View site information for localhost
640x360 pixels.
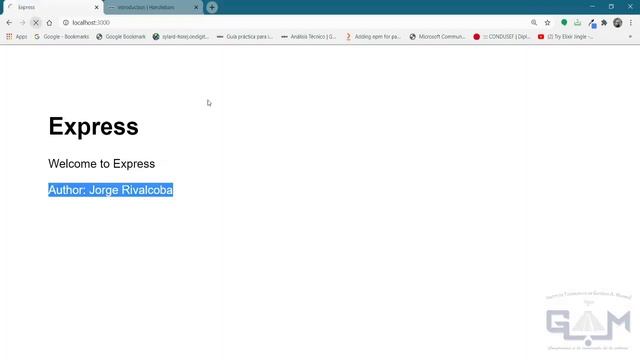tap(66, 23)
